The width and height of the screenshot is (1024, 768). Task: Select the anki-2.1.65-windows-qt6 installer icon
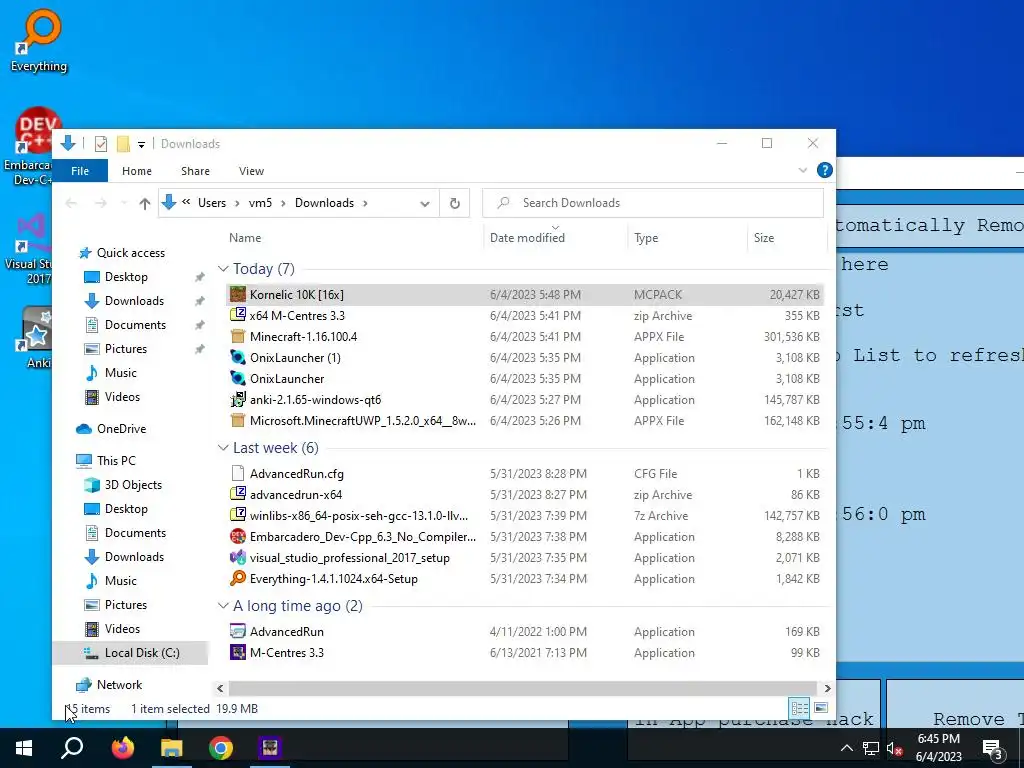tap(238, 400)
